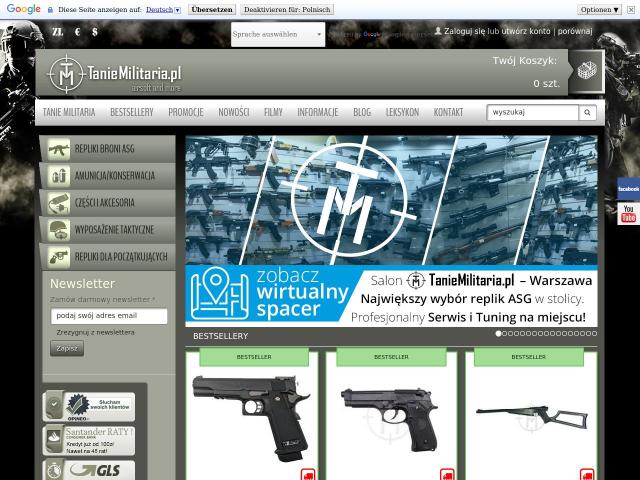640x480 pixels.
Task: Open the Kontakt menu item
Action: [x=448, y=112]
